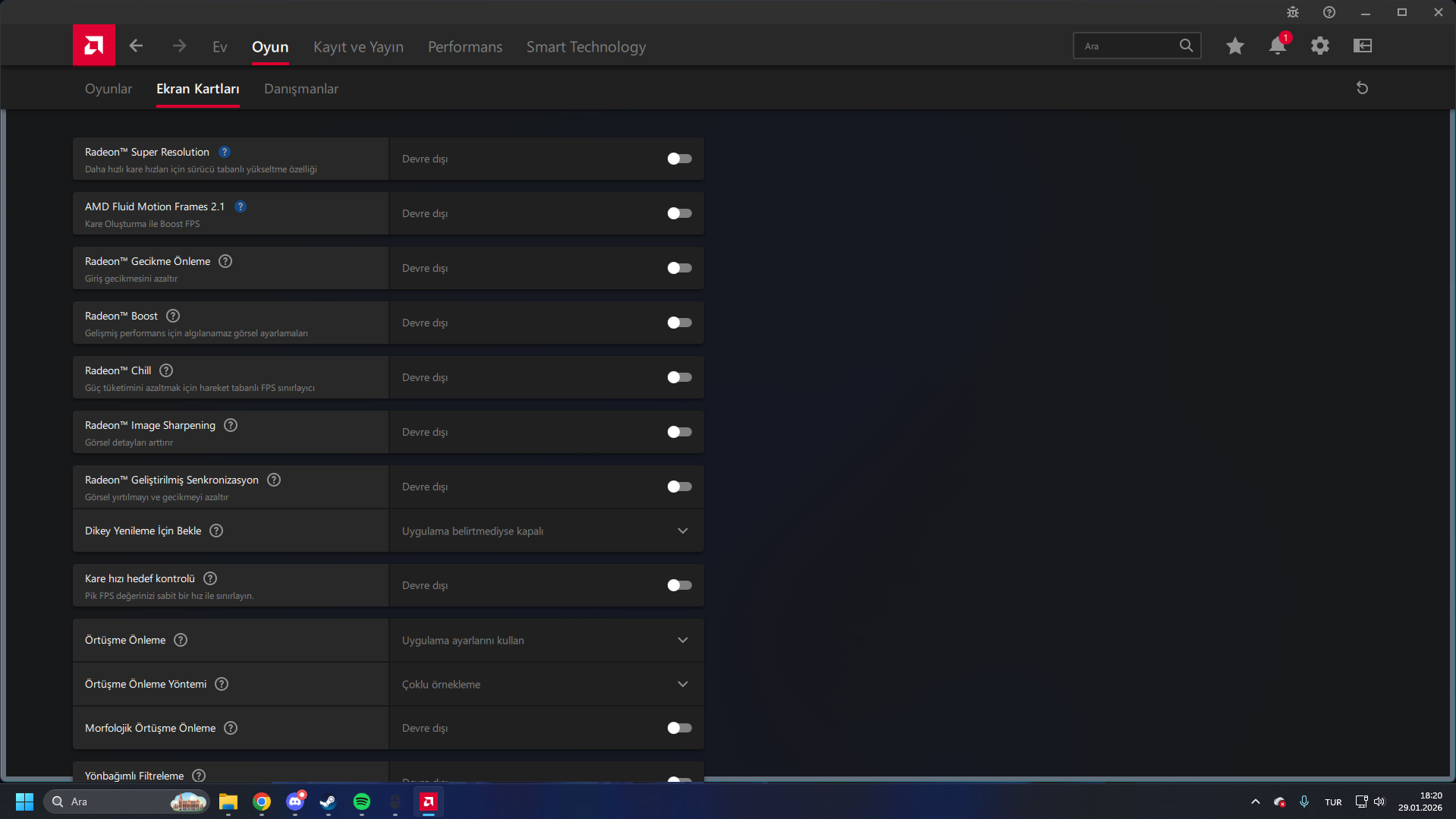1456x819 pixels.
Task: Open the Windows Start menu
Action: pyautogui.click(x=24, y=802)
